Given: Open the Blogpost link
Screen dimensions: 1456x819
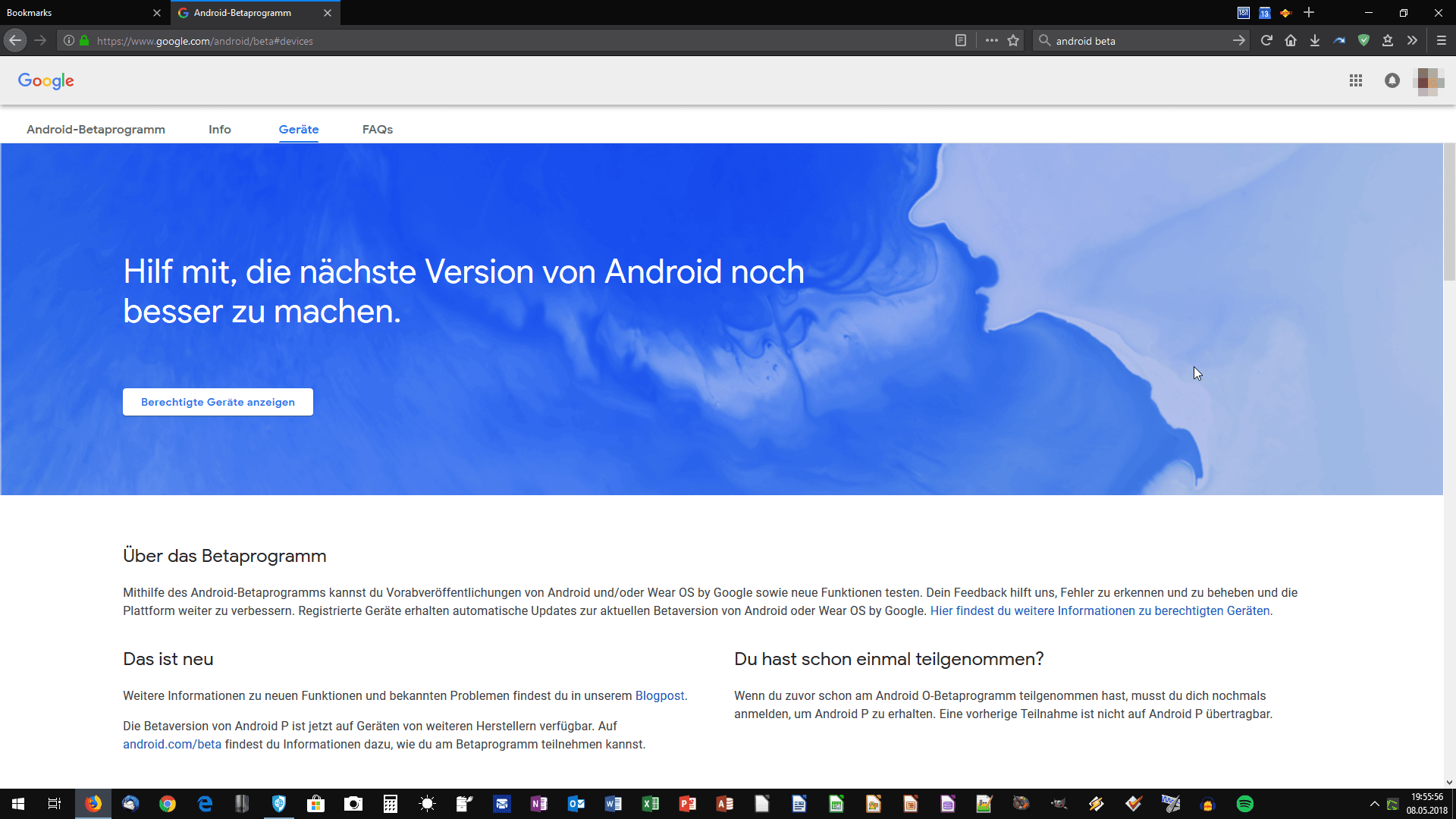Looking at the screenshot, I should (x=660, y=696).
